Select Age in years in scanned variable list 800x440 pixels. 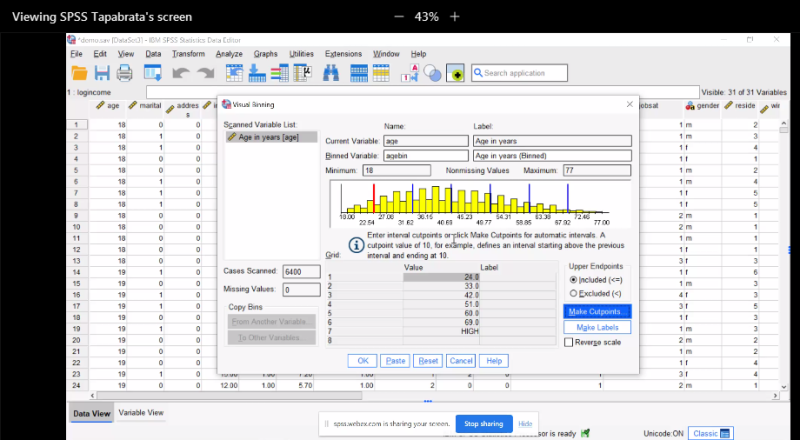tap(270, 137)
